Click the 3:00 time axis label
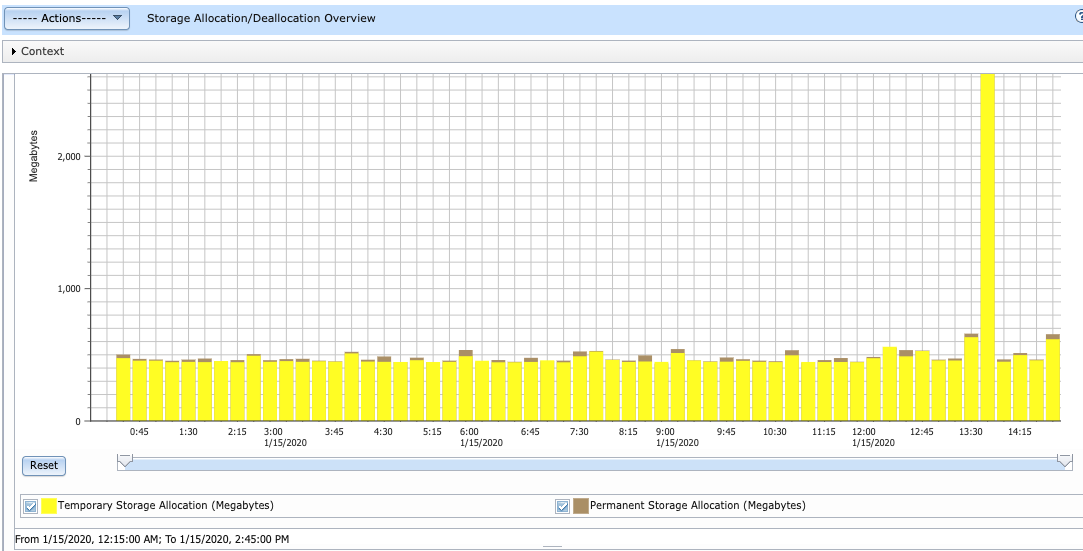This screenshot has height=551, width=1083. tap(273, 432)
